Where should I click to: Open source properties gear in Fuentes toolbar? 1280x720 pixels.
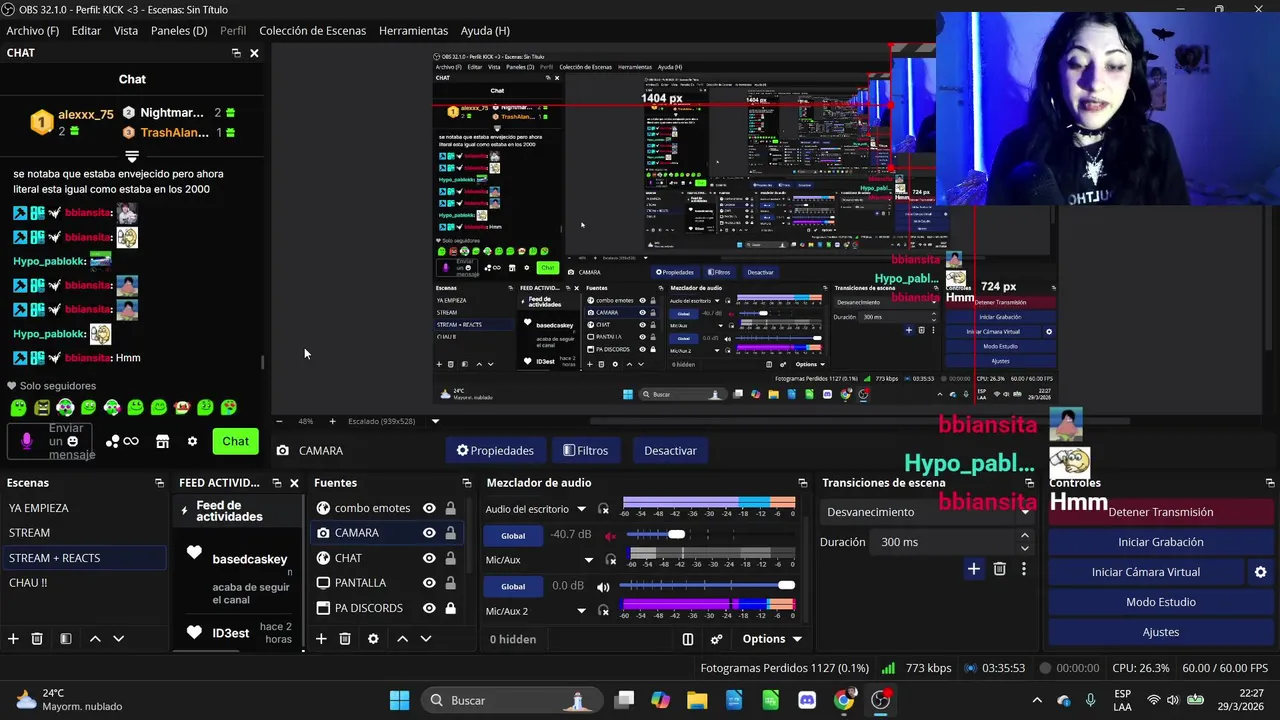[373, 639]
